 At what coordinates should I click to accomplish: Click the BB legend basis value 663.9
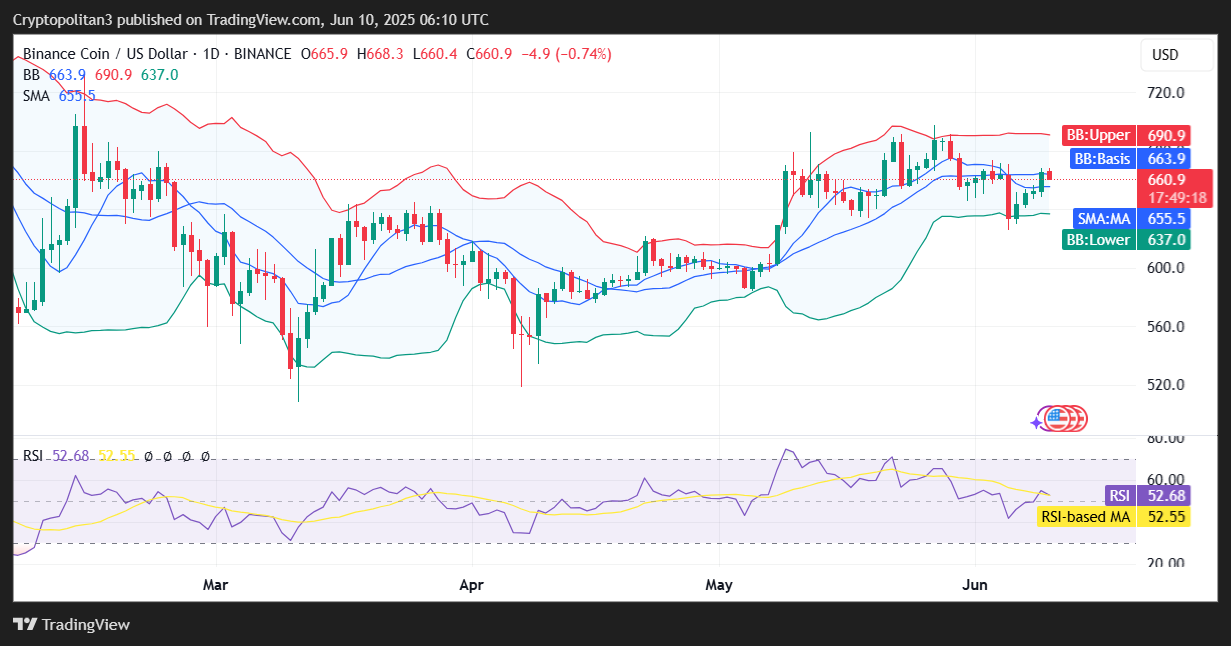click(x=67, y=75)
